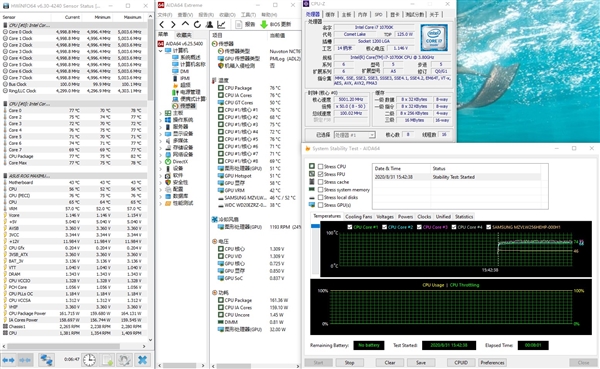Expand the Motherboard node in AIDA64 tree
Viewport: 600px width, 369px height.
pyautogui.click(x=161, y=113)
